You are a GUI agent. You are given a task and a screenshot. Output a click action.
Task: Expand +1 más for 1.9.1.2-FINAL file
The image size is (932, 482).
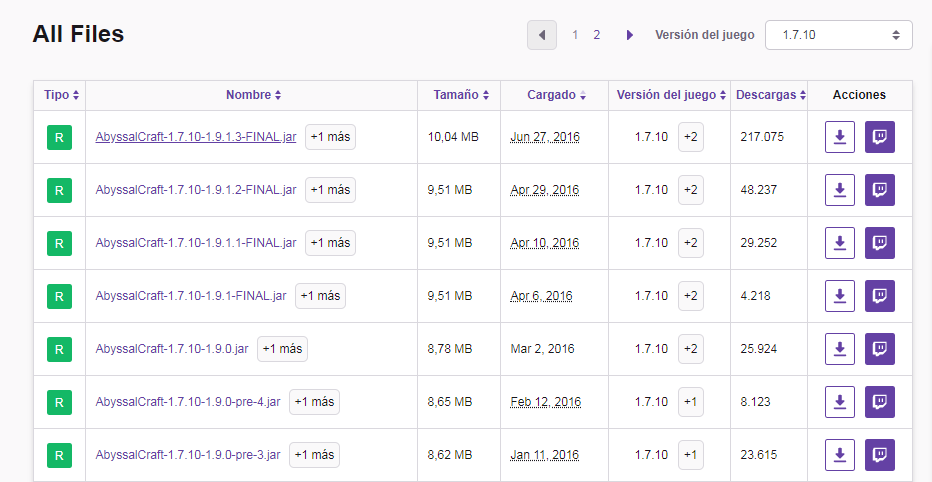pyautogui.click(x=330, y=190)
